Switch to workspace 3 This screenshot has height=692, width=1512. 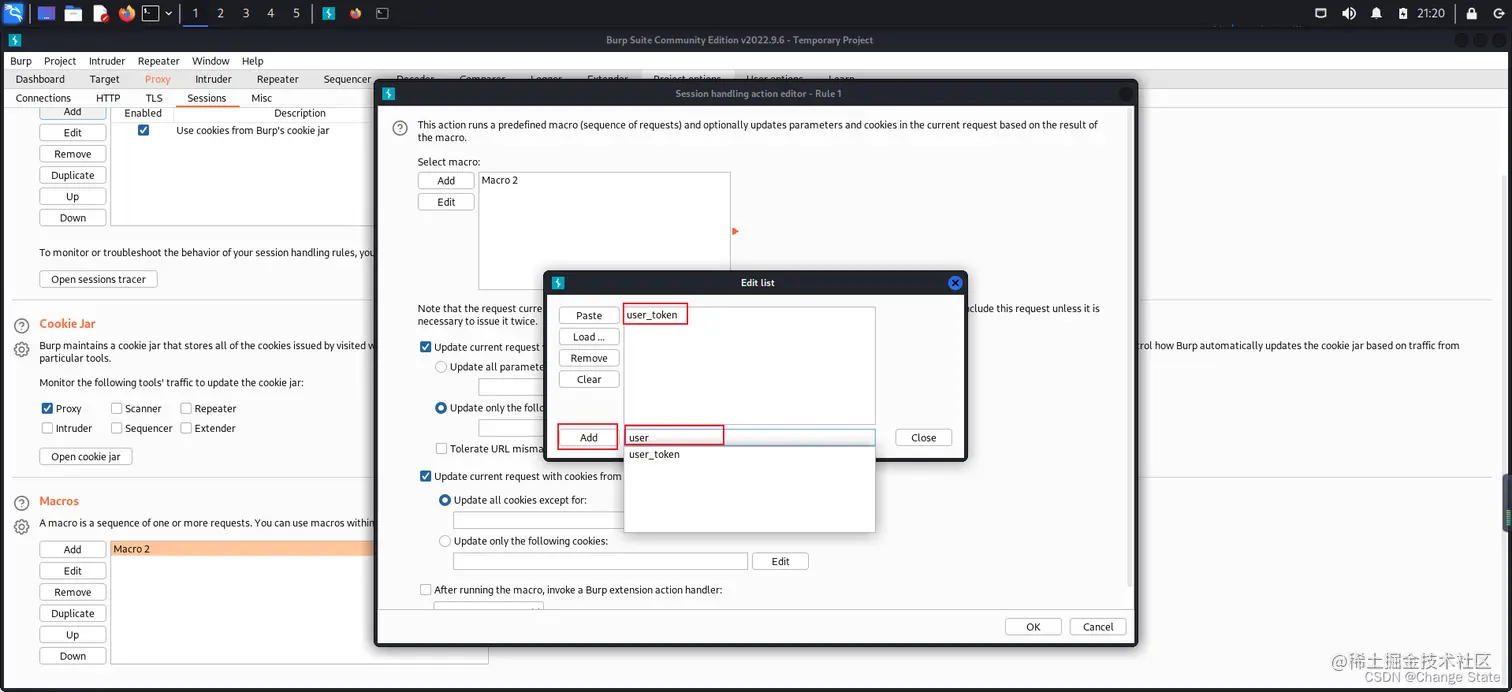[246, 13]
